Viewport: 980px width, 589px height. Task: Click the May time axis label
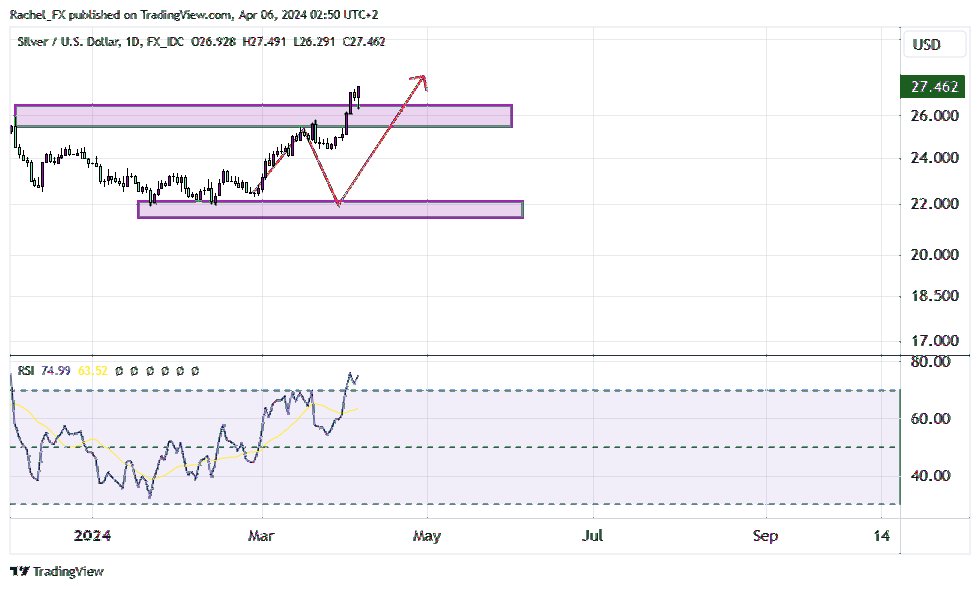click(427, 536)
